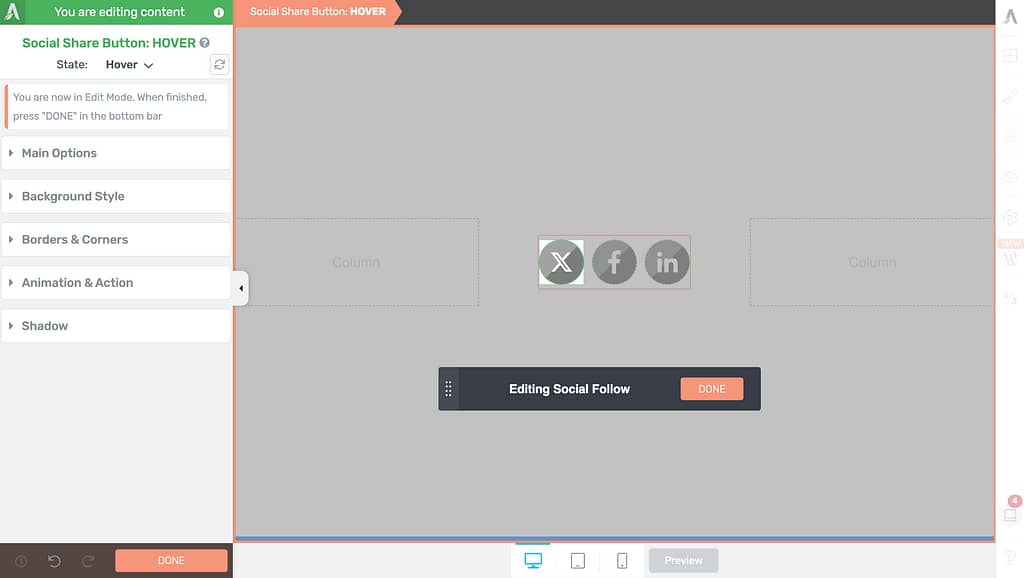Click the Social Share Button: HOVER breadcrumb
This screenshot has width=1024, height=578.
[318, 12]
